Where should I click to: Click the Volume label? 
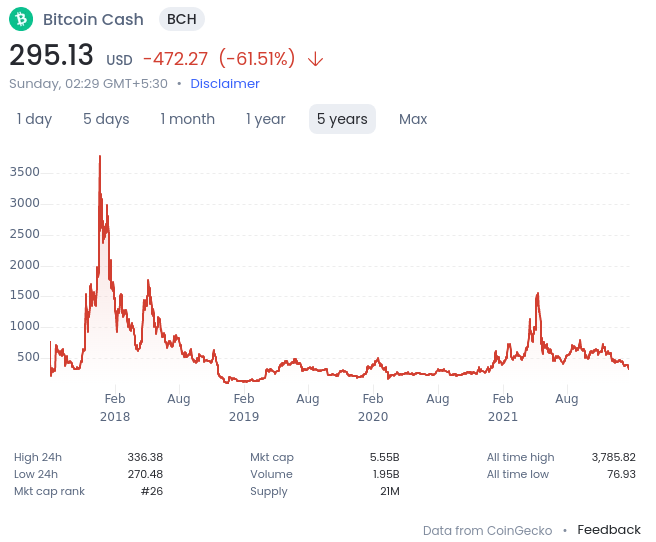[x=271, y=474]
